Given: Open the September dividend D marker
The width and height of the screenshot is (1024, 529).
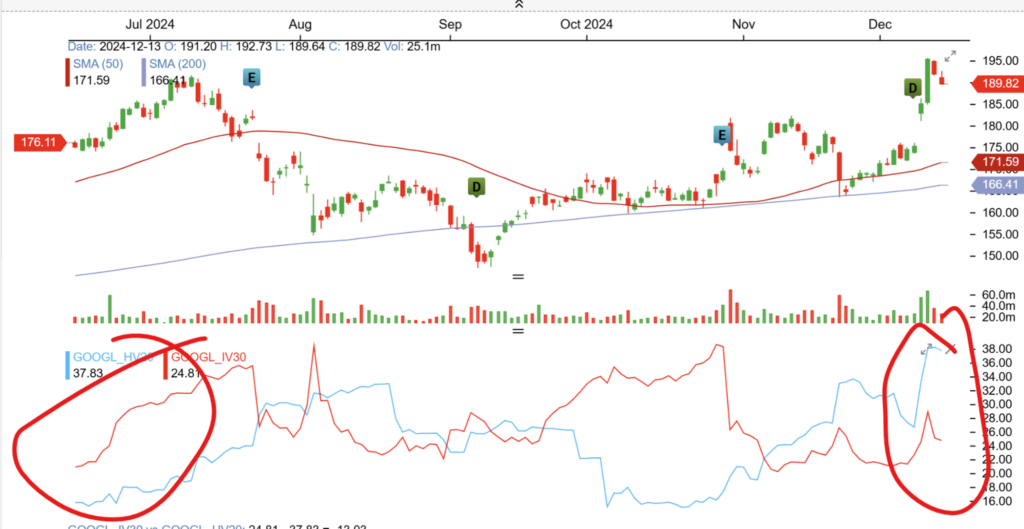Looking at the screenshot, I should pyautogui.click(x=477, y=188).
